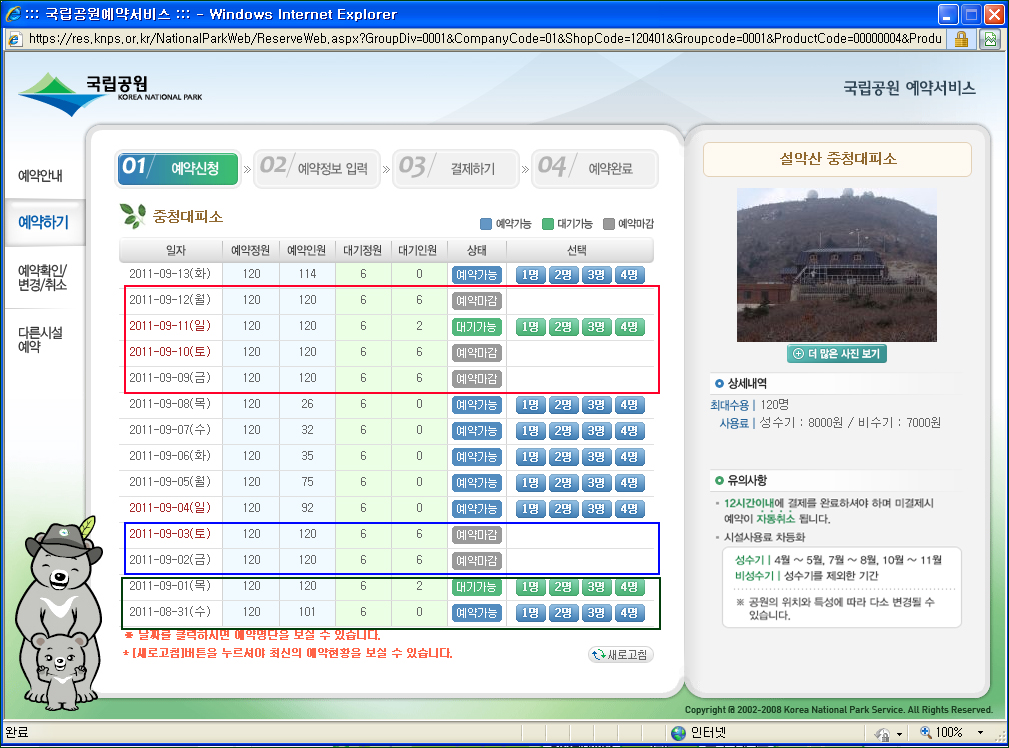Click the 01 예약신청 step tab
Image resolution: width=1009 pixels, height=748 pixels.
[x=178, y=169]
